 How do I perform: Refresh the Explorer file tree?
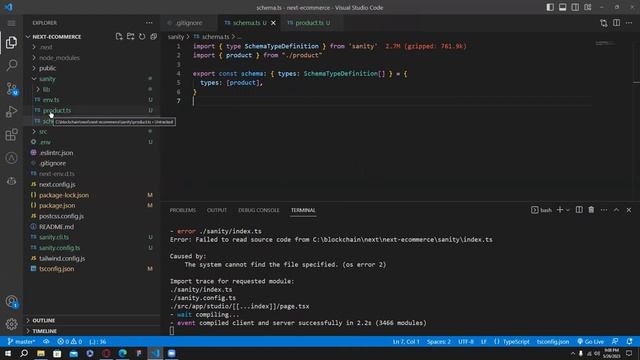(142, 37)
